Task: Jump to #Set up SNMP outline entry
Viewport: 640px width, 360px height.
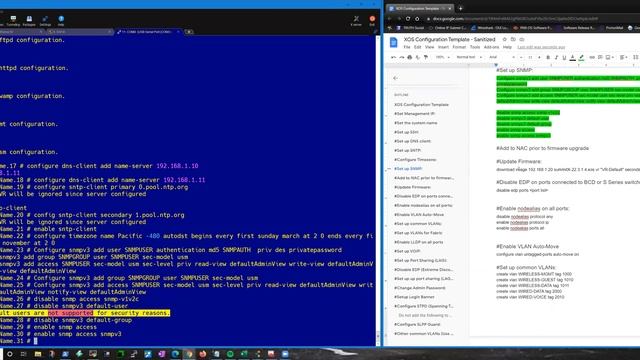Action: (x=408, y=169)
